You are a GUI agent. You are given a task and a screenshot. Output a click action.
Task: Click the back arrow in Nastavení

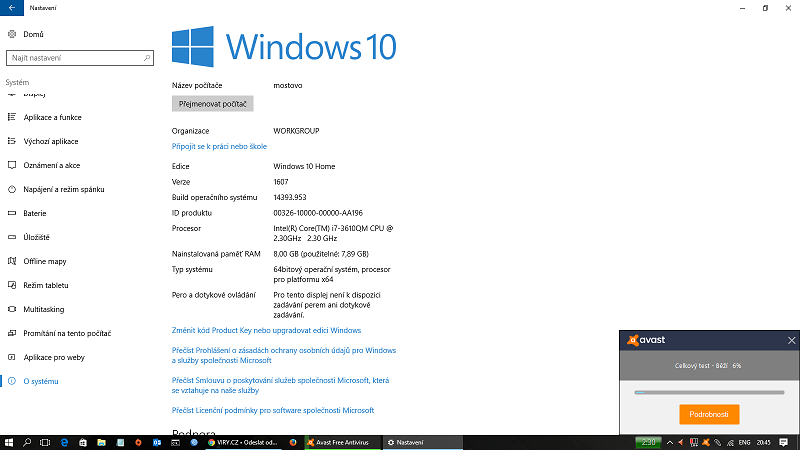pos(9,8)
